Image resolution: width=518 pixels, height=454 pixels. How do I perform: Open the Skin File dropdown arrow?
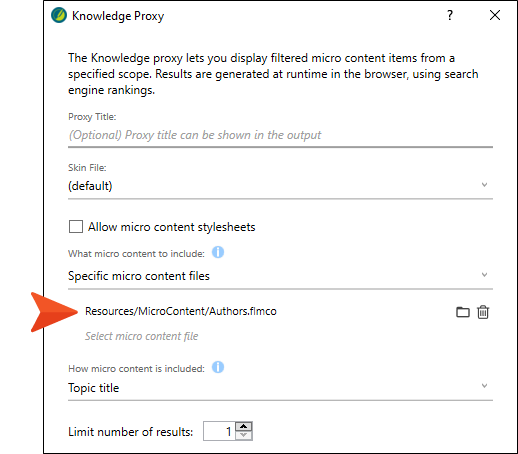pos(484,185)
